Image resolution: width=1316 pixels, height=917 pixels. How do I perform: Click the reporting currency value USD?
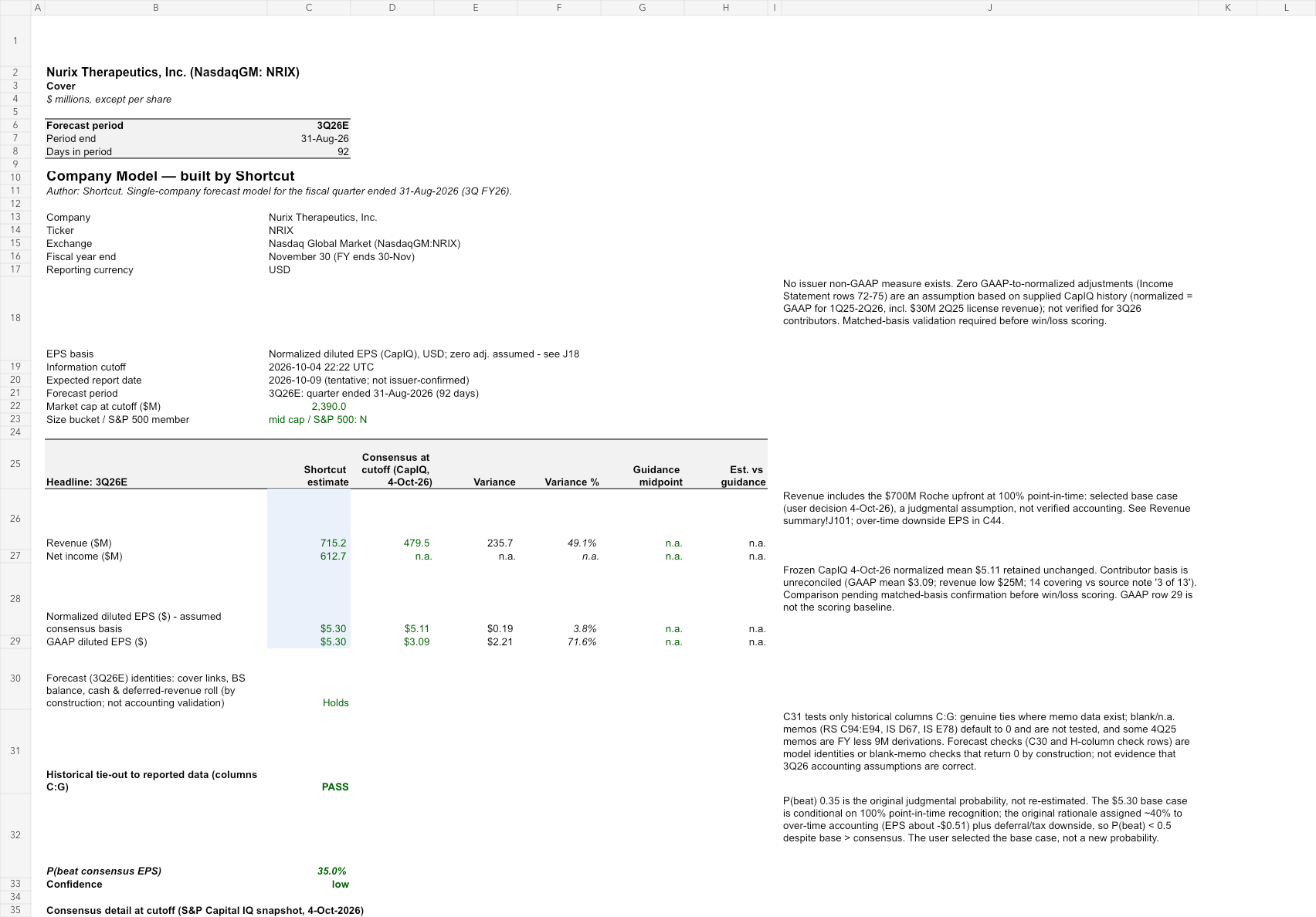point(280,269)
